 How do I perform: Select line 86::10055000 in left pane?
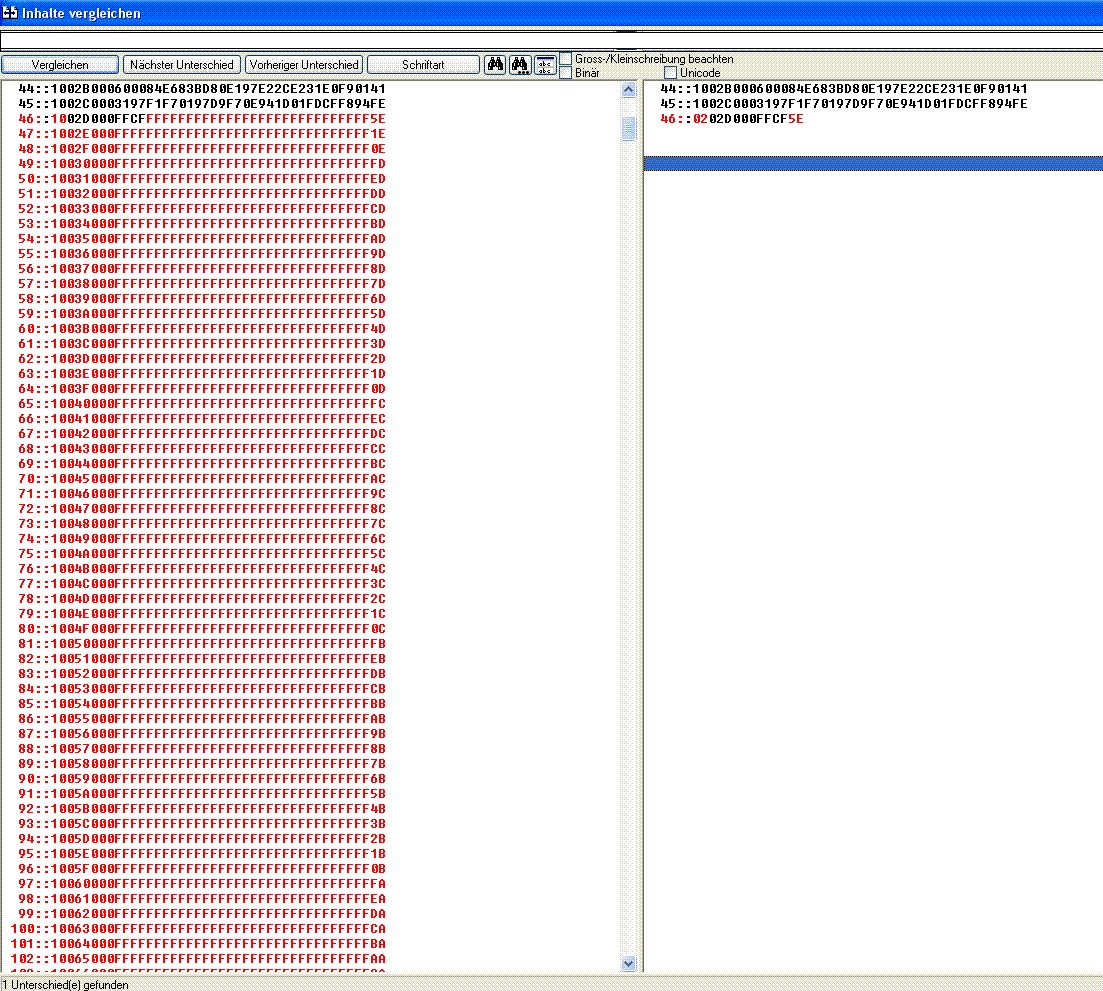coord(202,719)
